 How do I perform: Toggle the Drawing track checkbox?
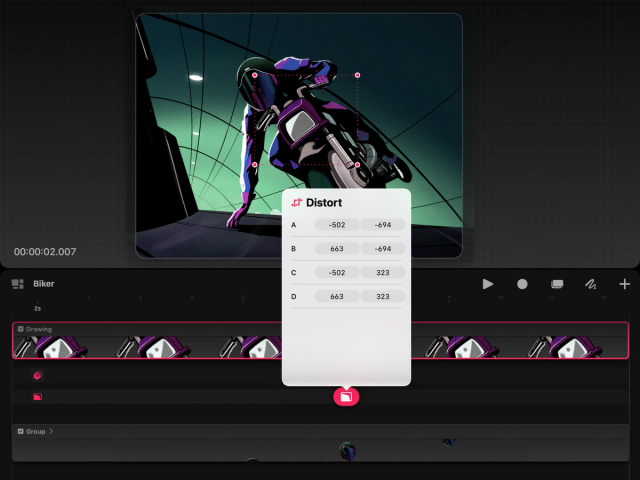[20, 329]
